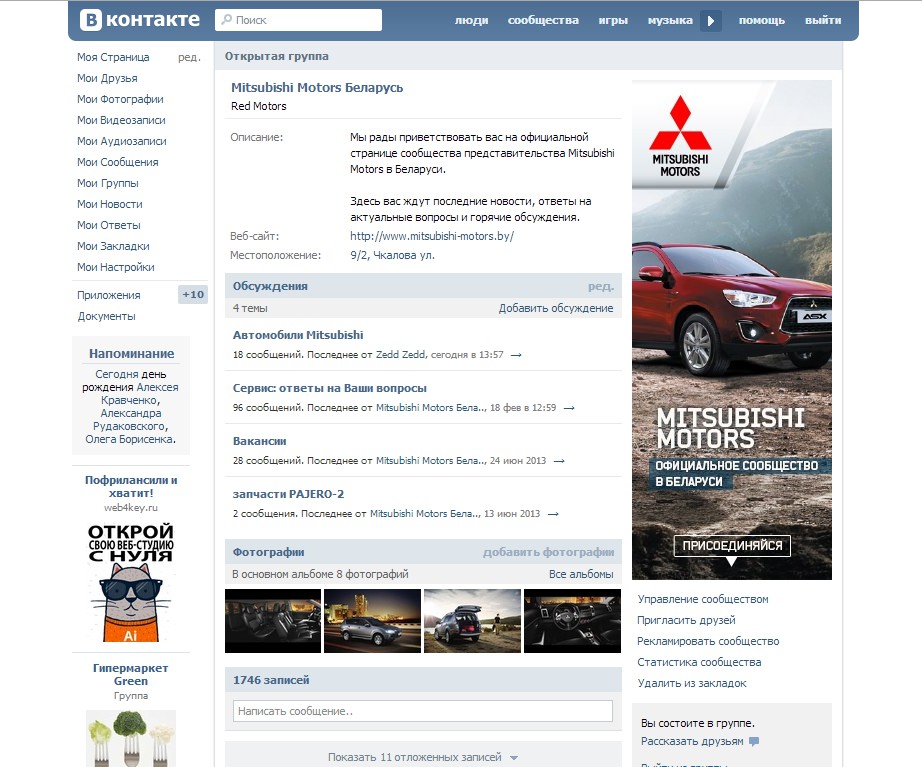Click Пригласить друзей
Viewport: 922px width, 767px height.
(686, 621)
